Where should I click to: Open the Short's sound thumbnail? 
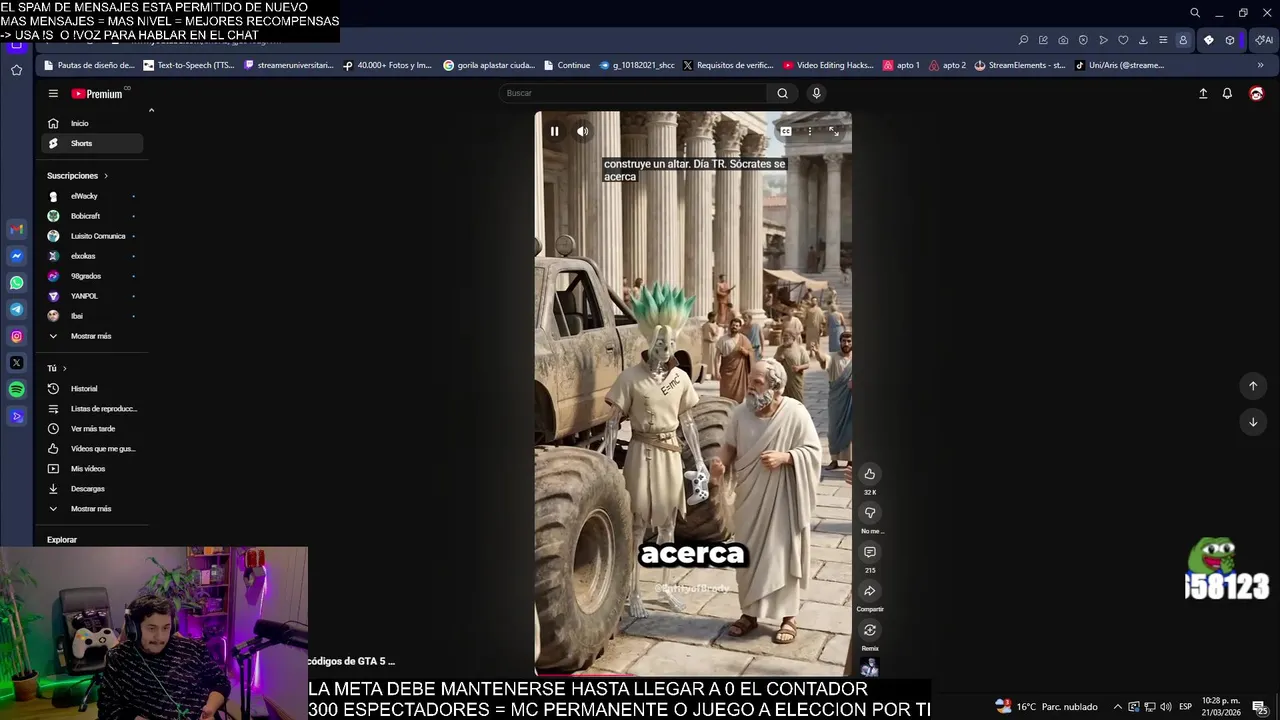(870, 667)
